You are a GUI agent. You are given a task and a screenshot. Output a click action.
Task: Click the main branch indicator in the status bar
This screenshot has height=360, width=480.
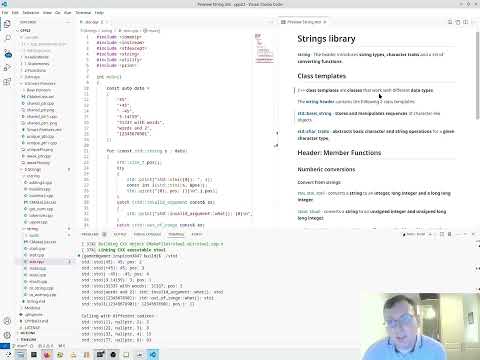tap(21, 346)
